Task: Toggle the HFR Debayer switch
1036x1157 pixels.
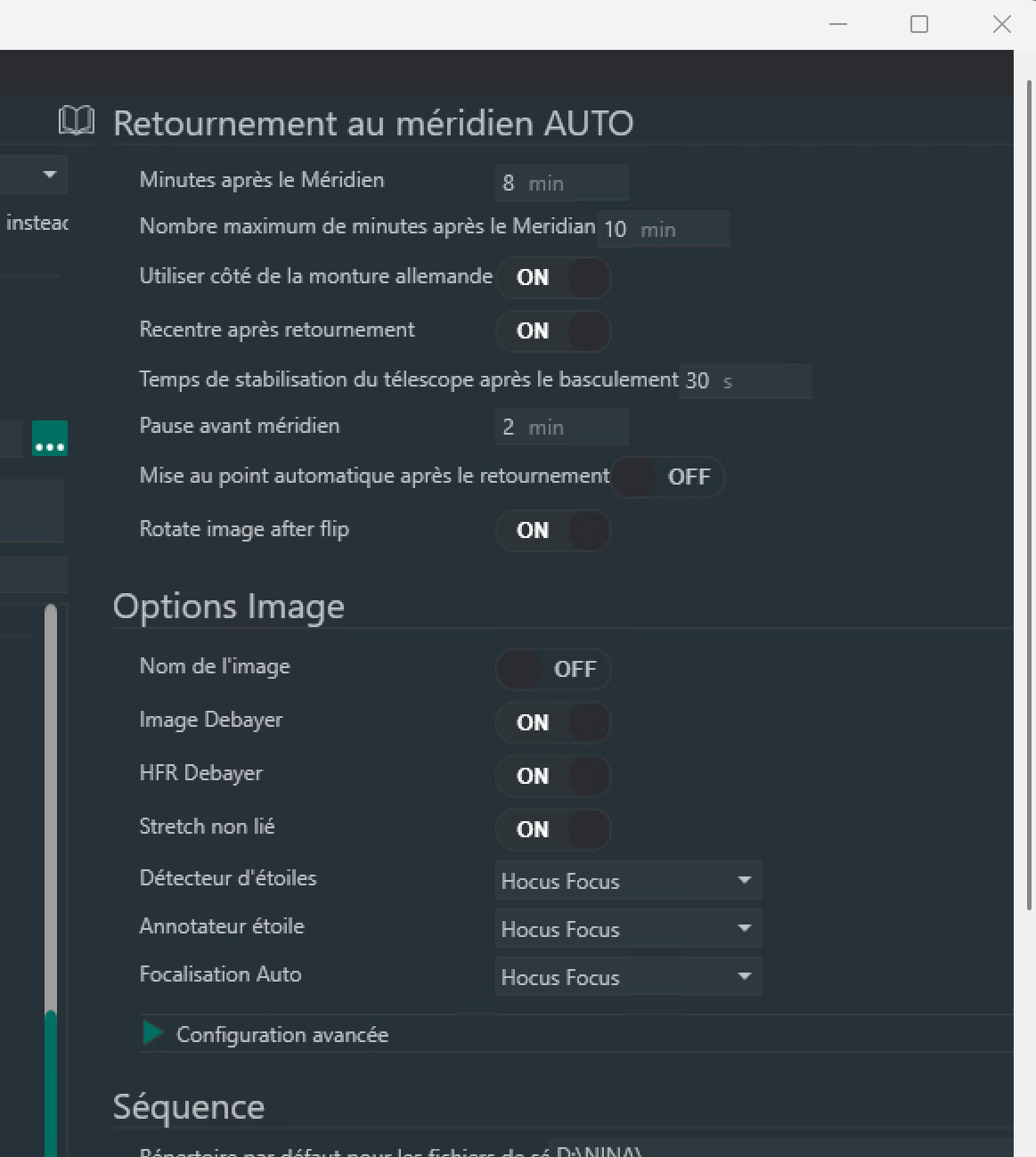Action: point(553,777)
